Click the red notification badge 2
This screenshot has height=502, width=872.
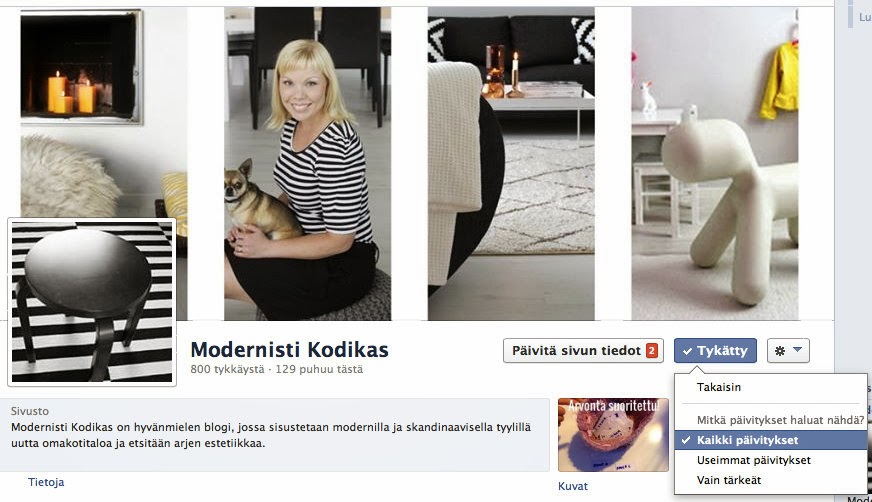point(651,351)
